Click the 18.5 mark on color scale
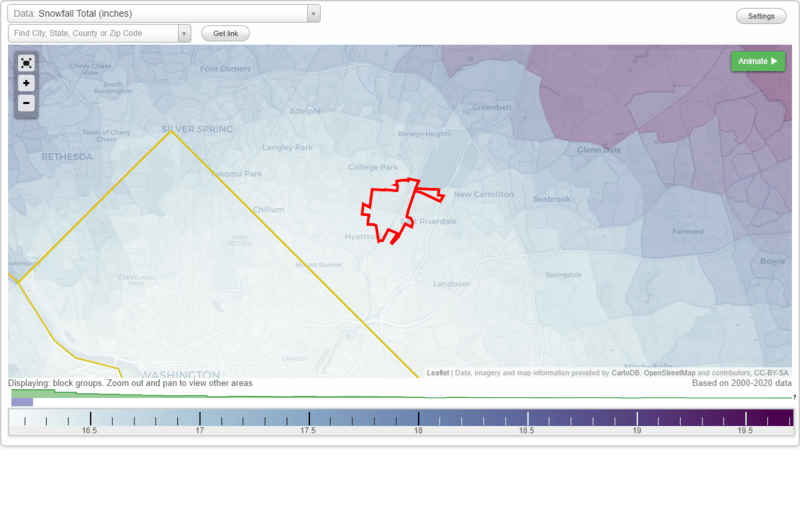 (527, 430)
